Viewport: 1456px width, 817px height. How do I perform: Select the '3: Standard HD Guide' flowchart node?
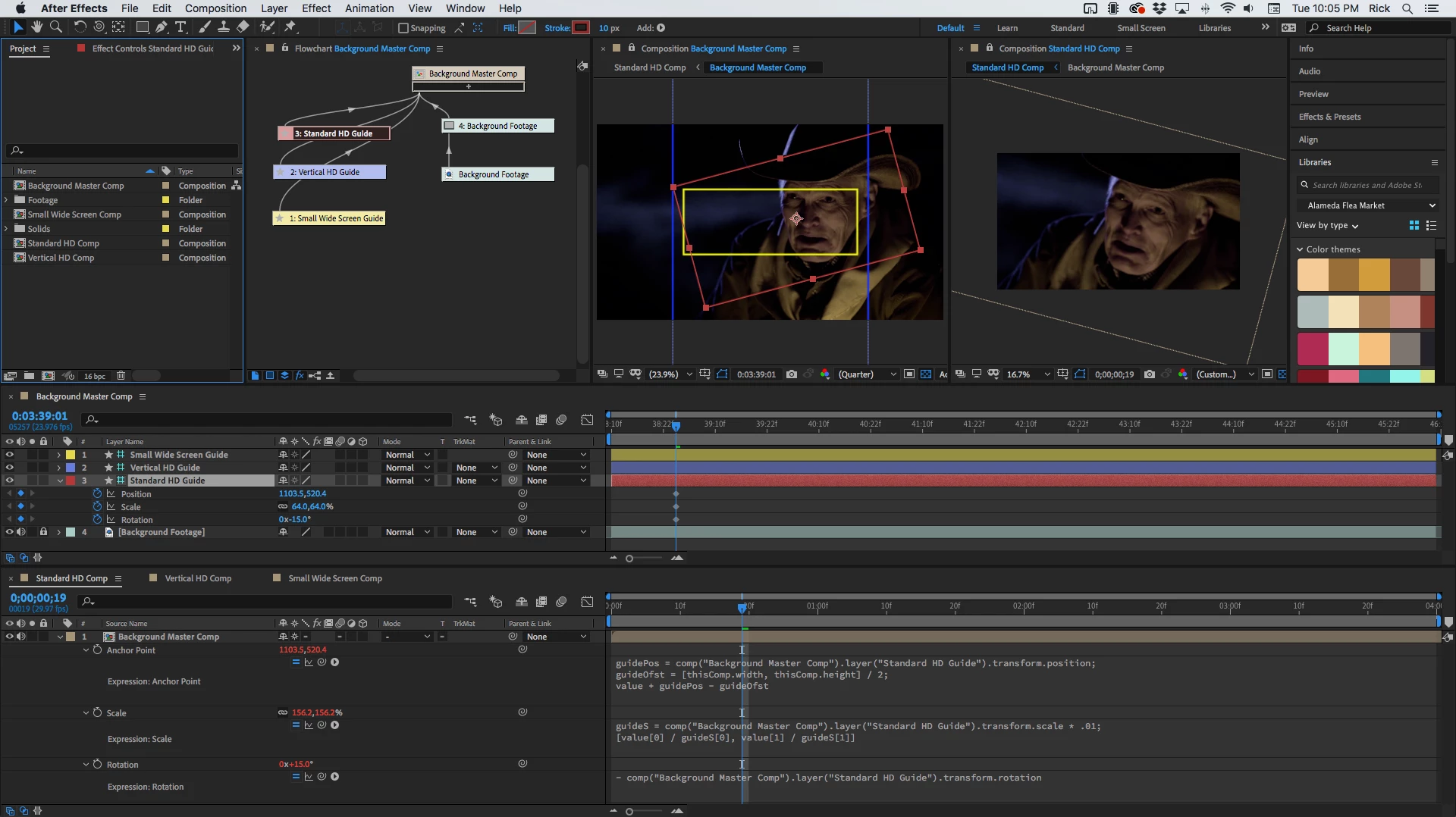(x=334, y=133)
